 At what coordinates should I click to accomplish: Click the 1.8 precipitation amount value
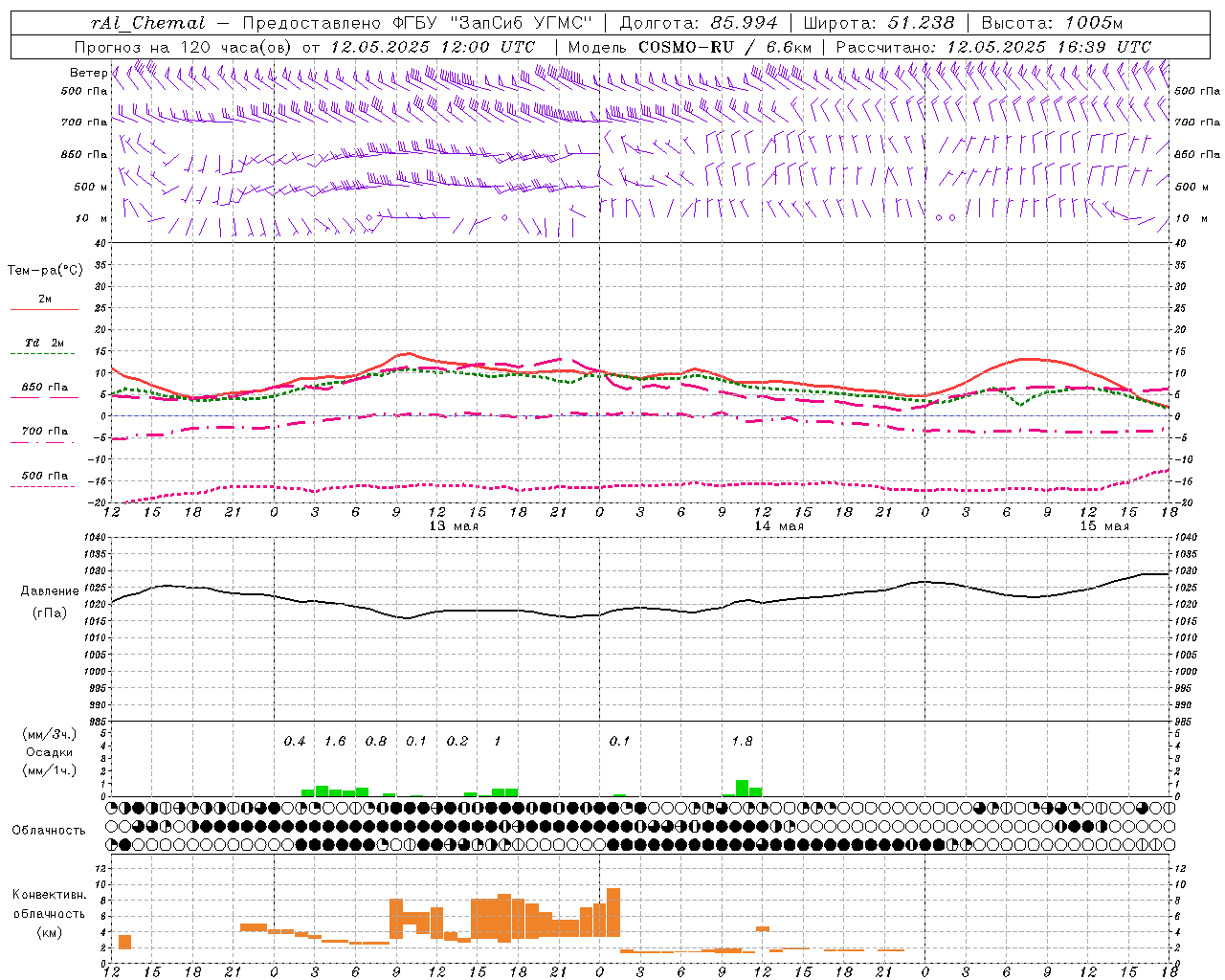(x=742, y=742)
